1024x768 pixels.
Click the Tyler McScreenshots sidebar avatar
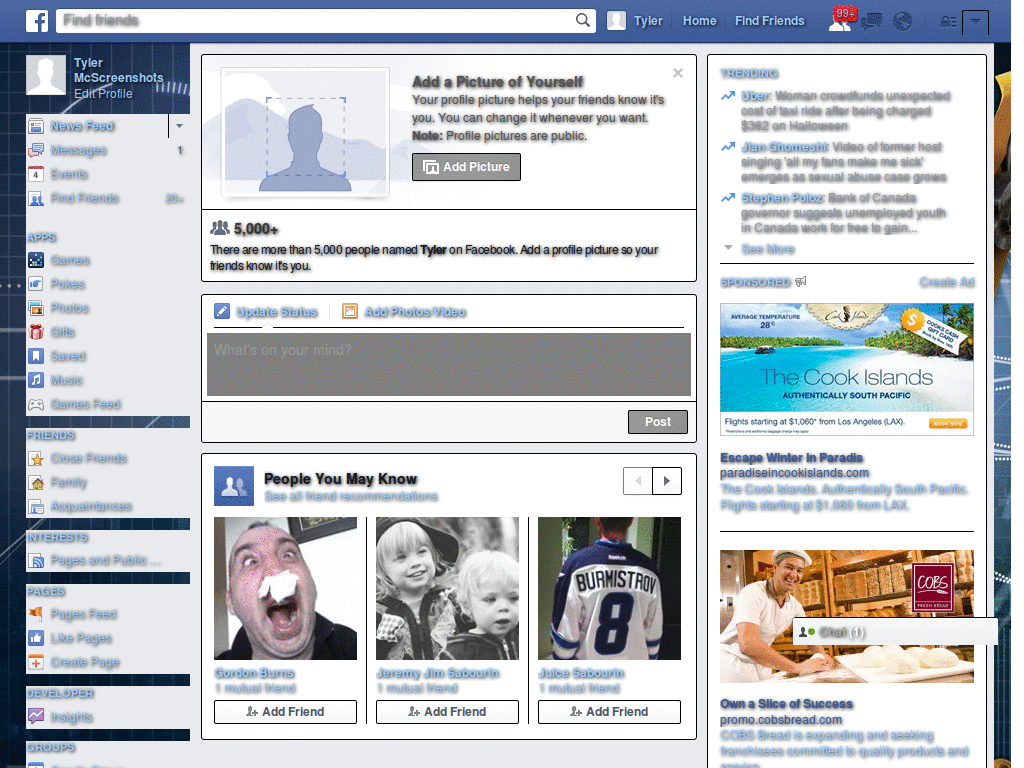coord(46,75)
